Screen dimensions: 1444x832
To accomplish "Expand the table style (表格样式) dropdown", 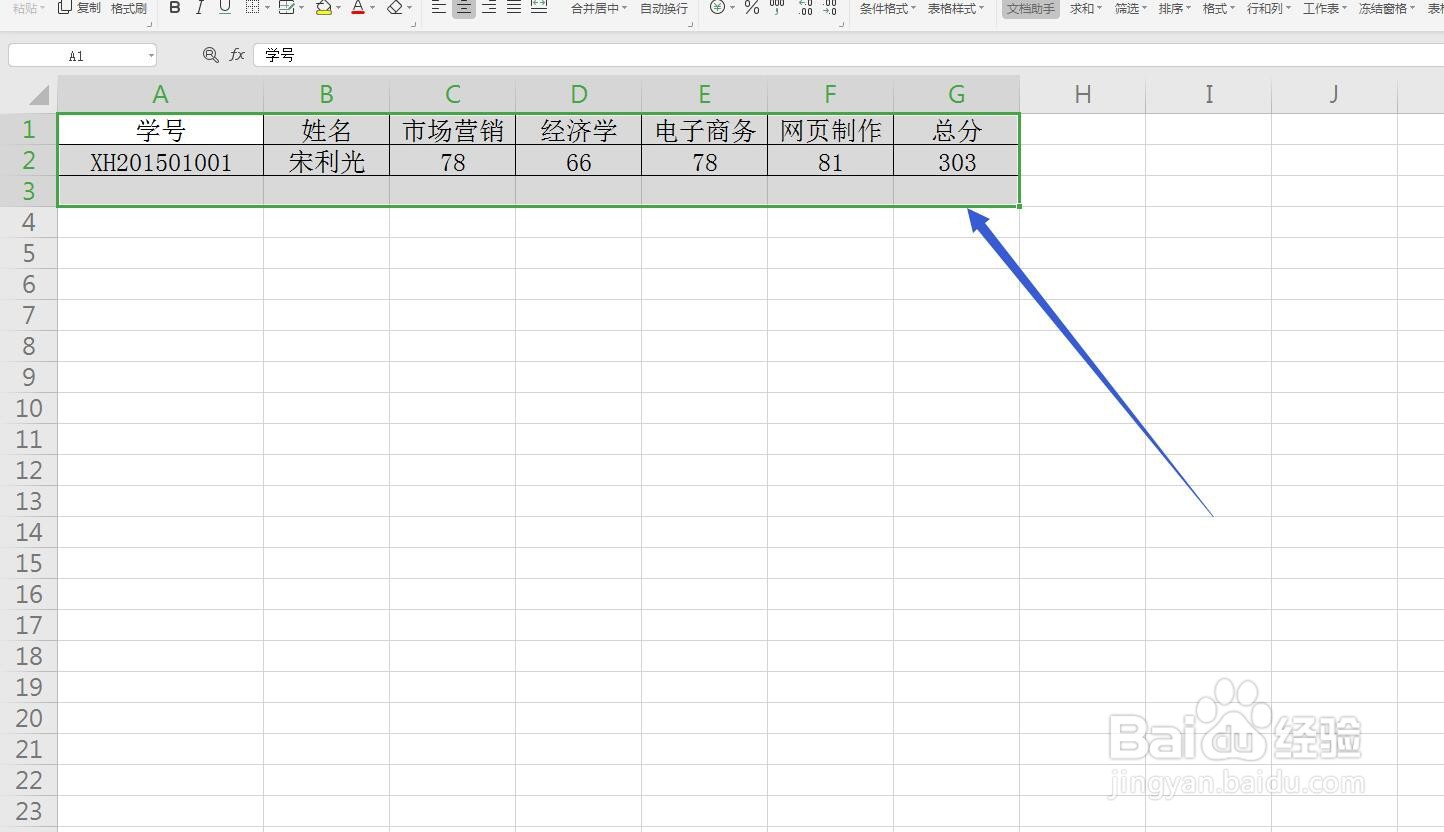I will (956, 8).
